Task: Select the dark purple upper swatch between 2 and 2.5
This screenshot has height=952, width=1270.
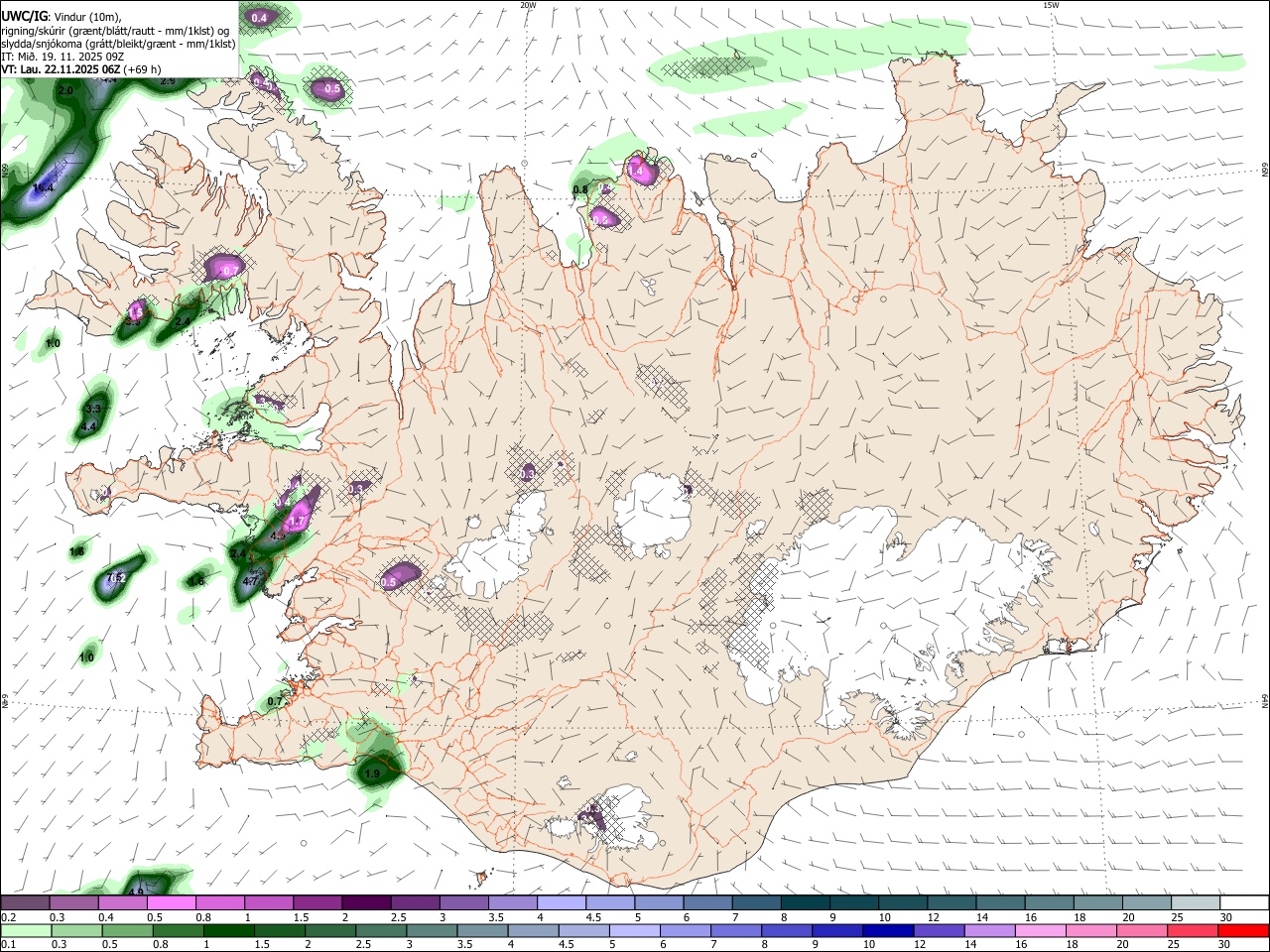Action: point(366,903)
